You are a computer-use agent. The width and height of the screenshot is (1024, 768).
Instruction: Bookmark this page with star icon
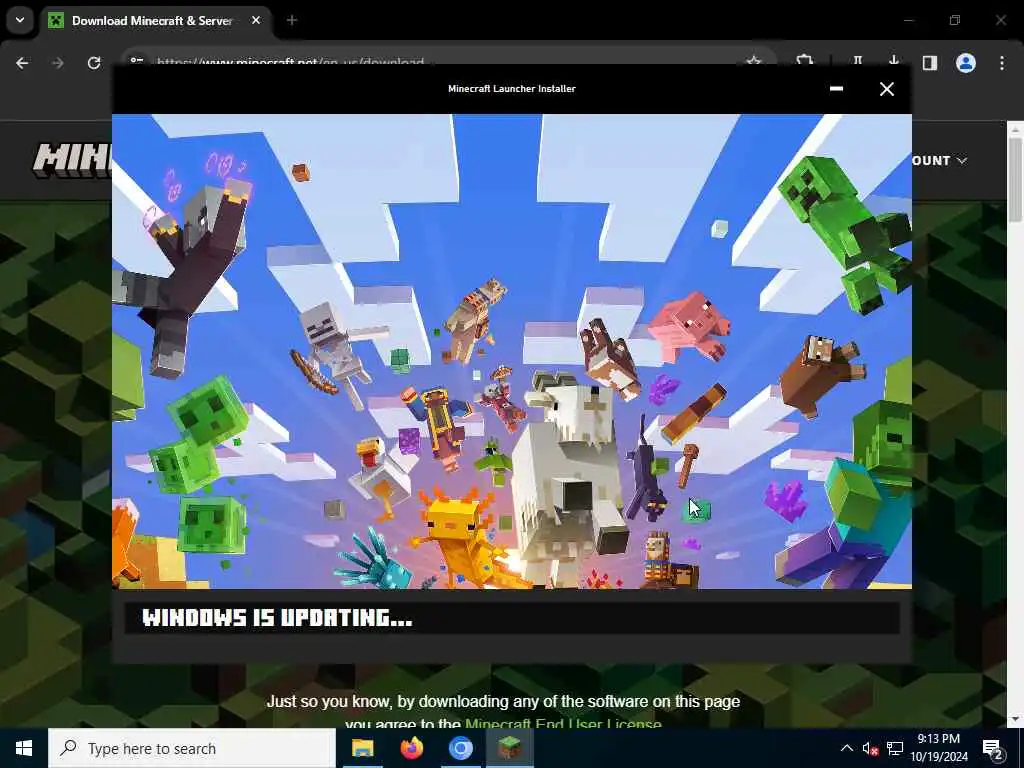click(754, 61)
